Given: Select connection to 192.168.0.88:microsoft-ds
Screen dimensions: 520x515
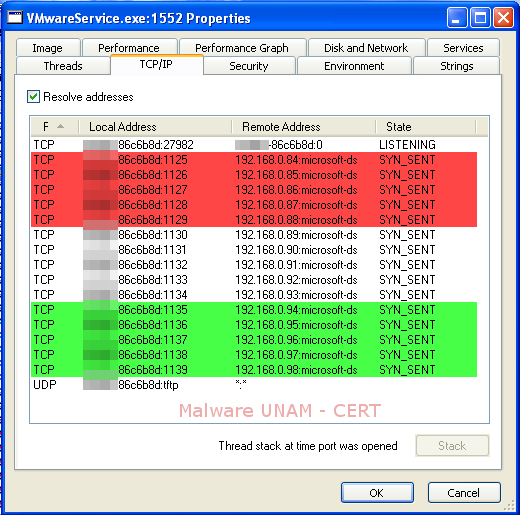Looking at the screenshot, I should 254,220.
